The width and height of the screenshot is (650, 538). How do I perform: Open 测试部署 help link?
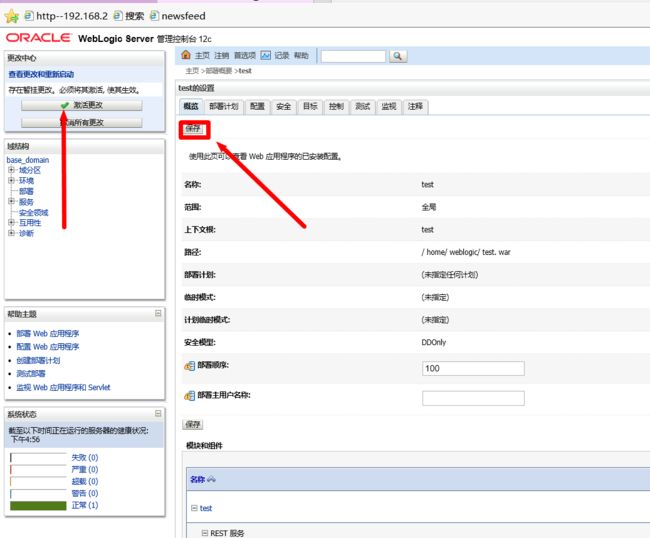click(x=31, y=373)
